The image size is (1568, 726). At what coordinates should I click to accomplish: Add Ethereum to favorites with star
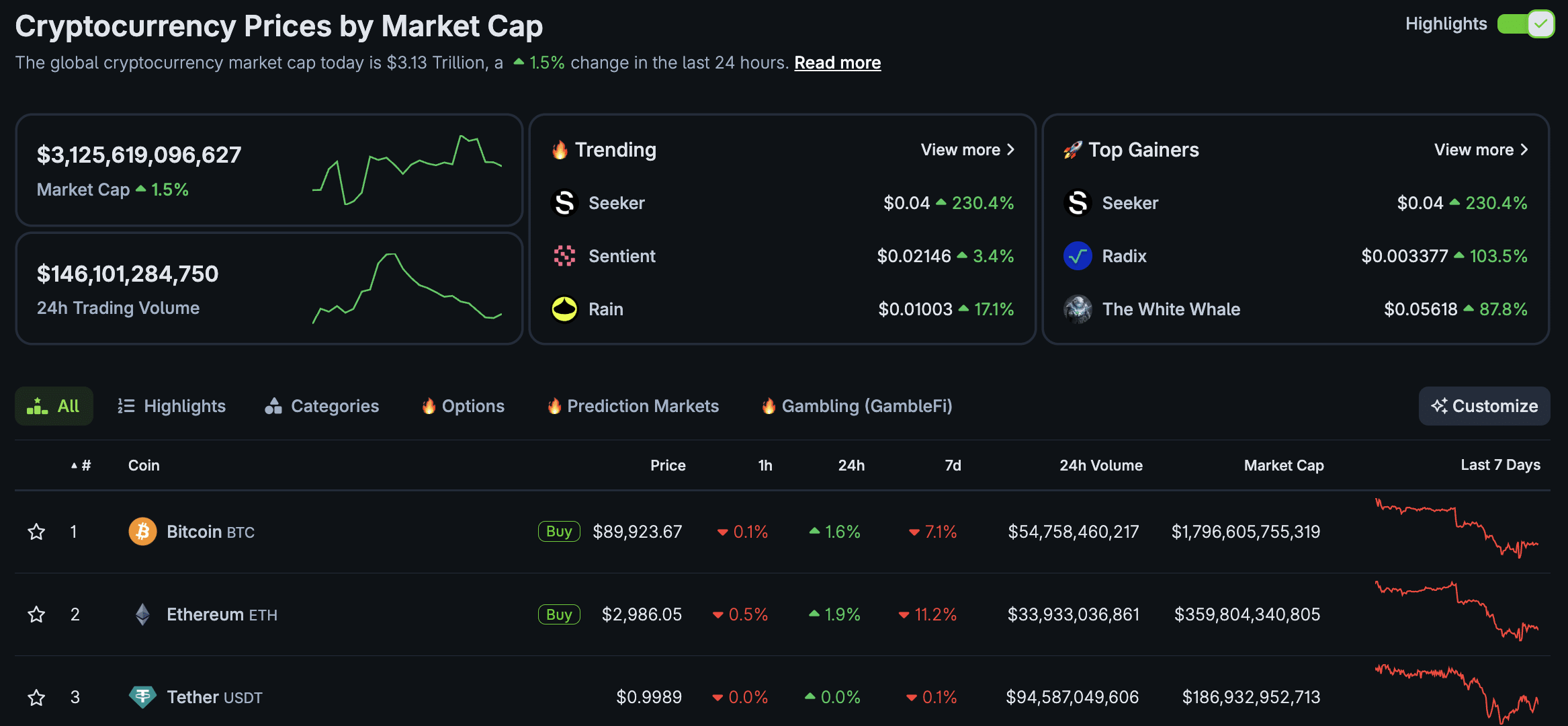point(36,614)
